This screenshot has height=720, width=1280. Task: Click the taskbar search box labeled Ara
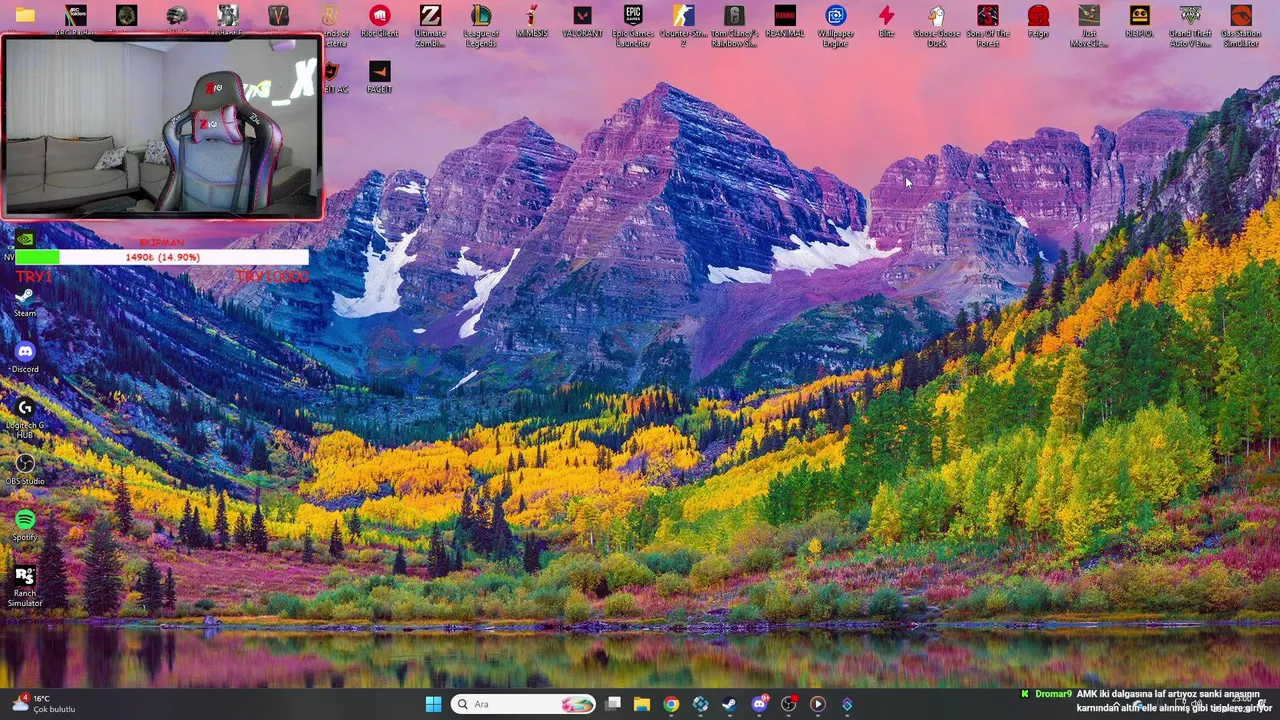click(x=524, y=704)
